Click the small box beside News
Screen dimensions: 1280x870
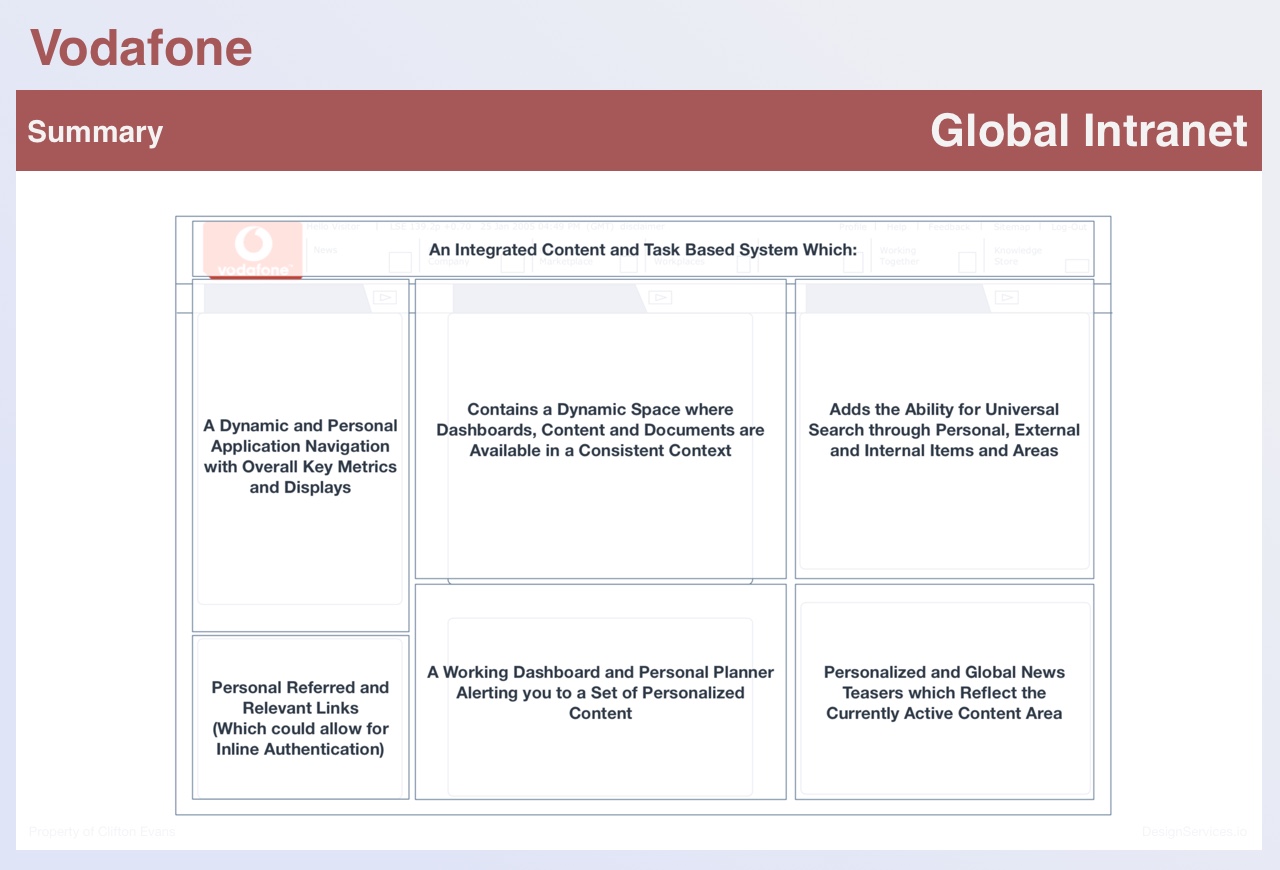coord(400,263)
